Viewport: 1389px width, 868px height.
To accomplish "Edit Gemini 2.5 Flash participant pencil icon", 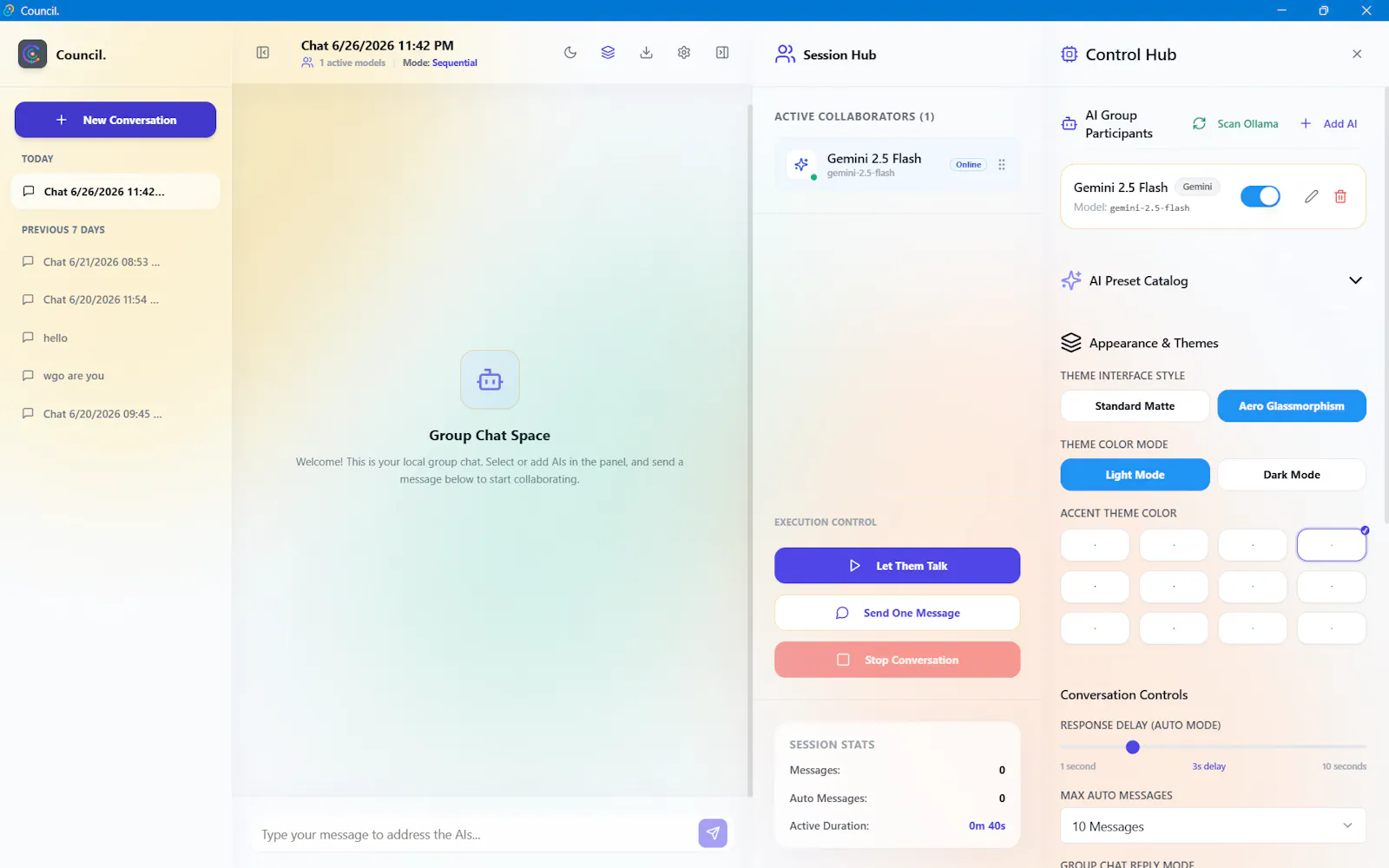I will [1312, 196].
